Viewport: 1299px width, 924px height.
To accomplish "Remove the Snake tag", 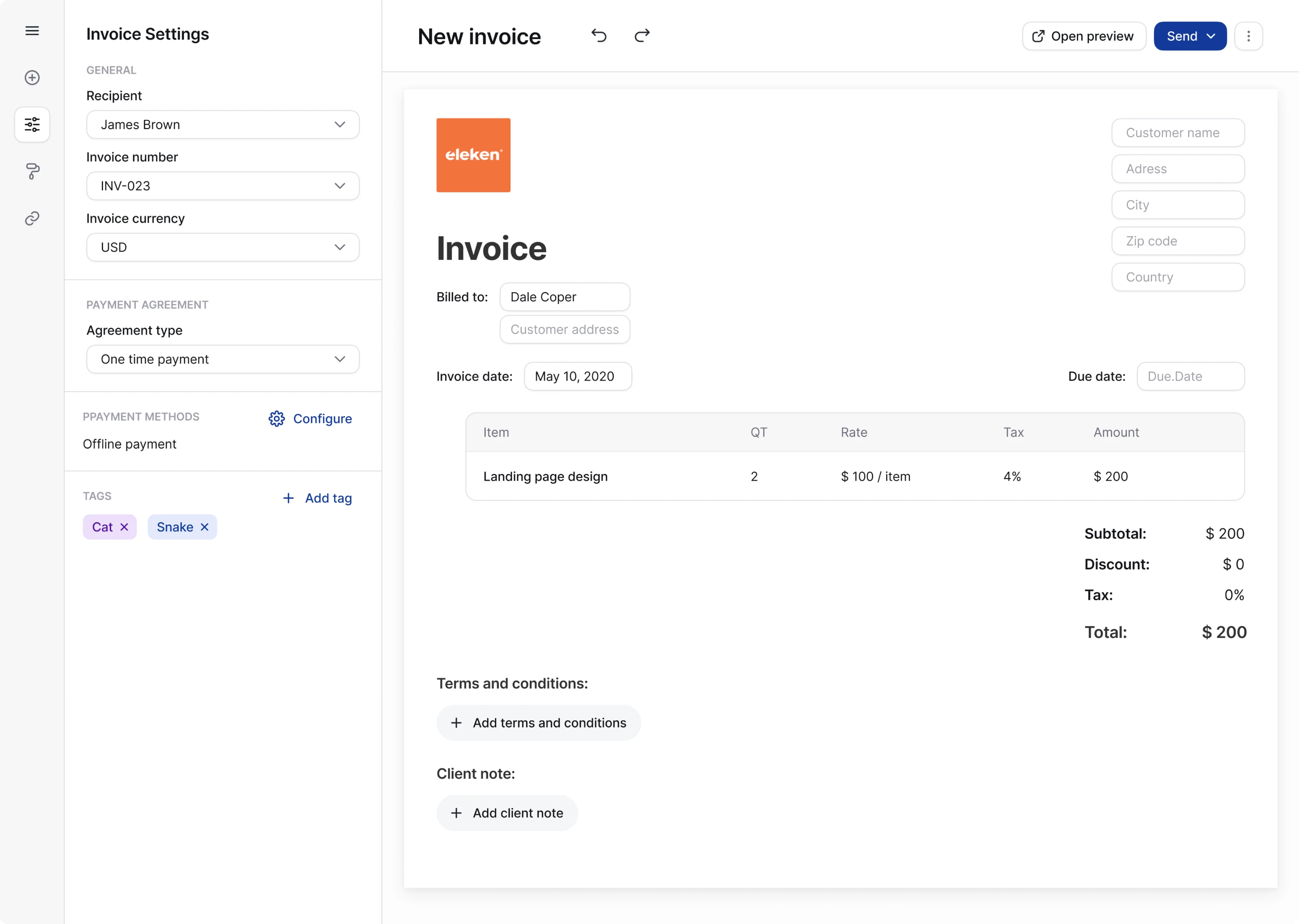I will tap(204, 527).
